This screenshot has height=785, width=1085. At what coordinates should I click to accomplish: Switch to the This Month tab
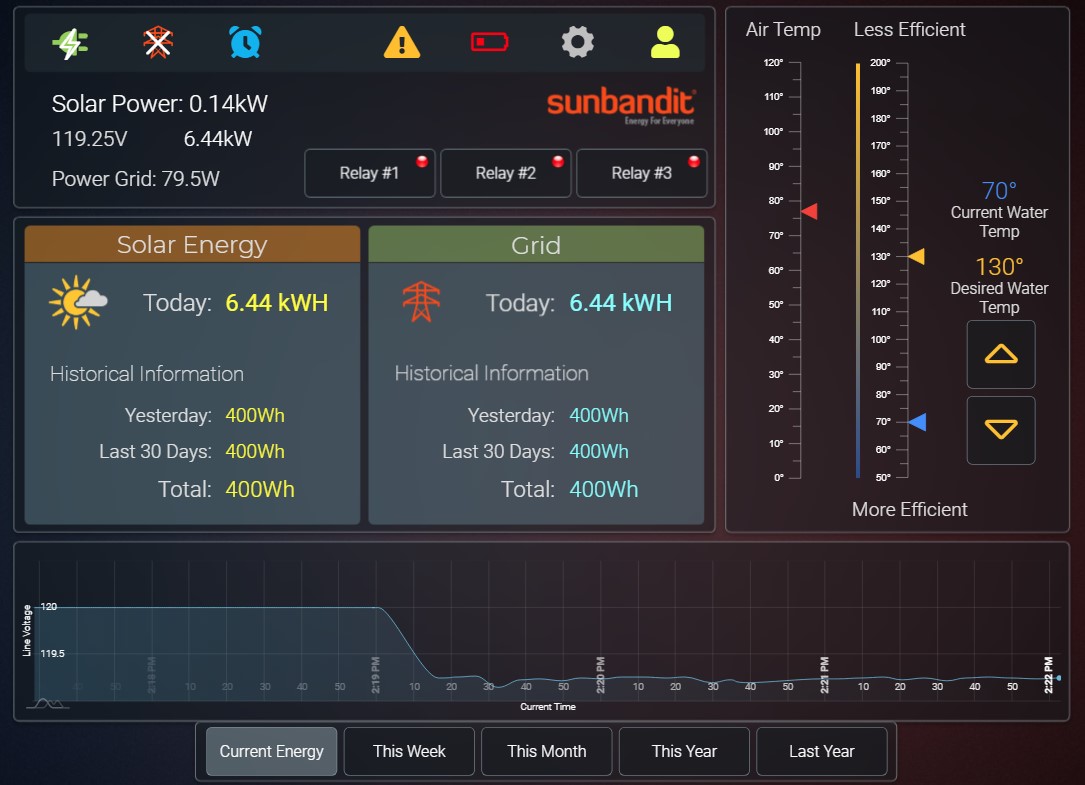click(x=547, y=751)
